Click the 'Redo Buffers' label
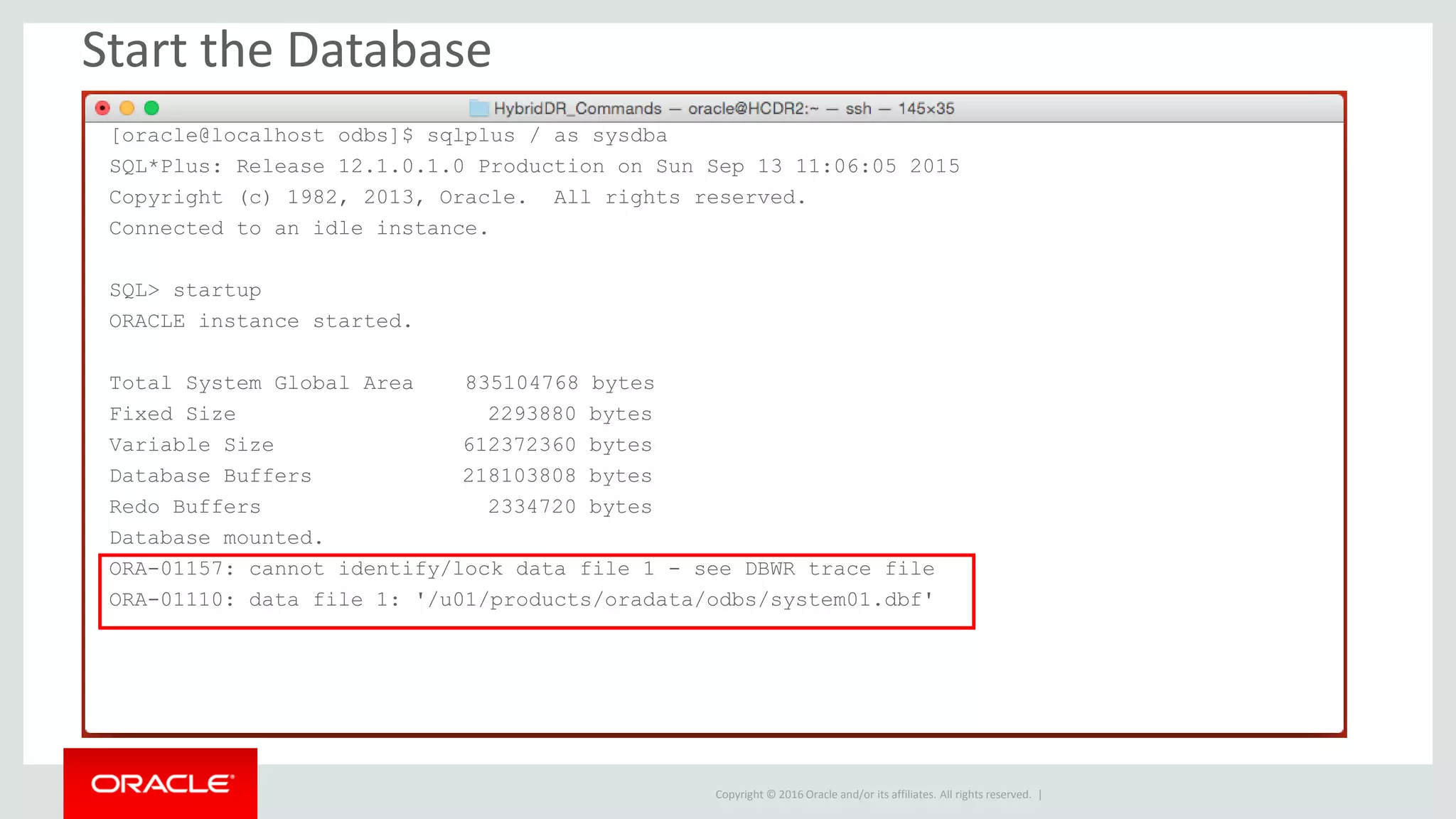The image size is (1456, 819). click(x=186, y=507)
